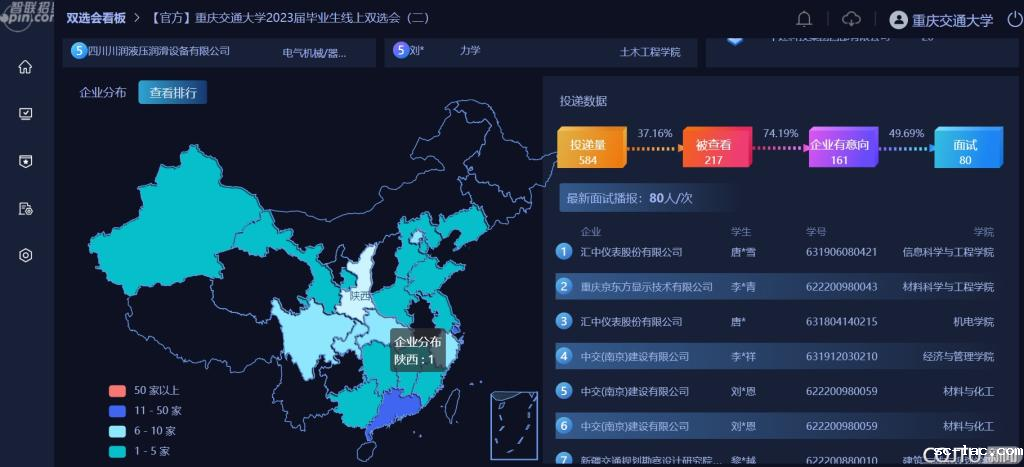Click the 投递量 584 funnel block
Screen dimensions: 1024x467
[x=588, y=150]
